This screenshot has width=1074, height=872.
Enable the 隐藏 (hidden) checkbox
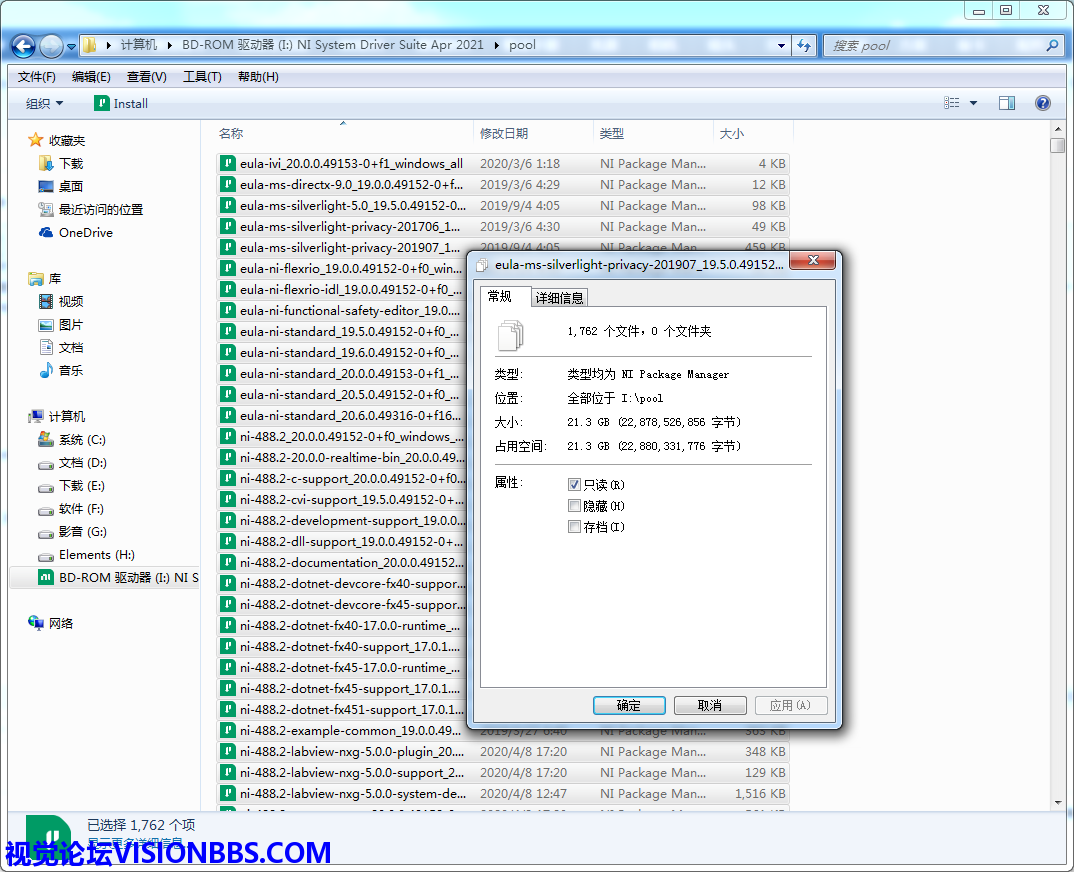574,506
